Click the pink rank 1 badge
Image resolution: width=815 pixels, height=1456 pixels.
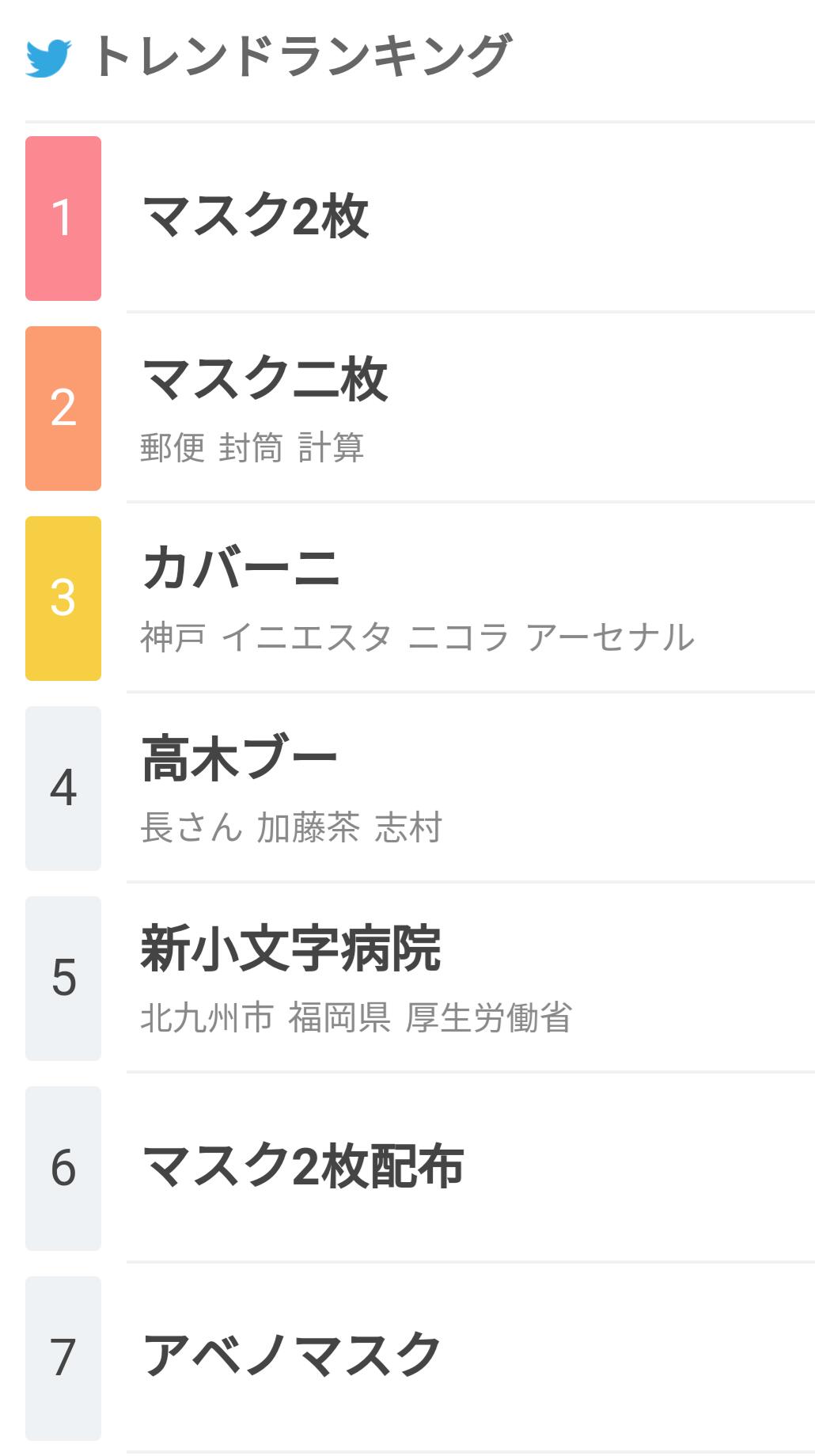[63, 219]
